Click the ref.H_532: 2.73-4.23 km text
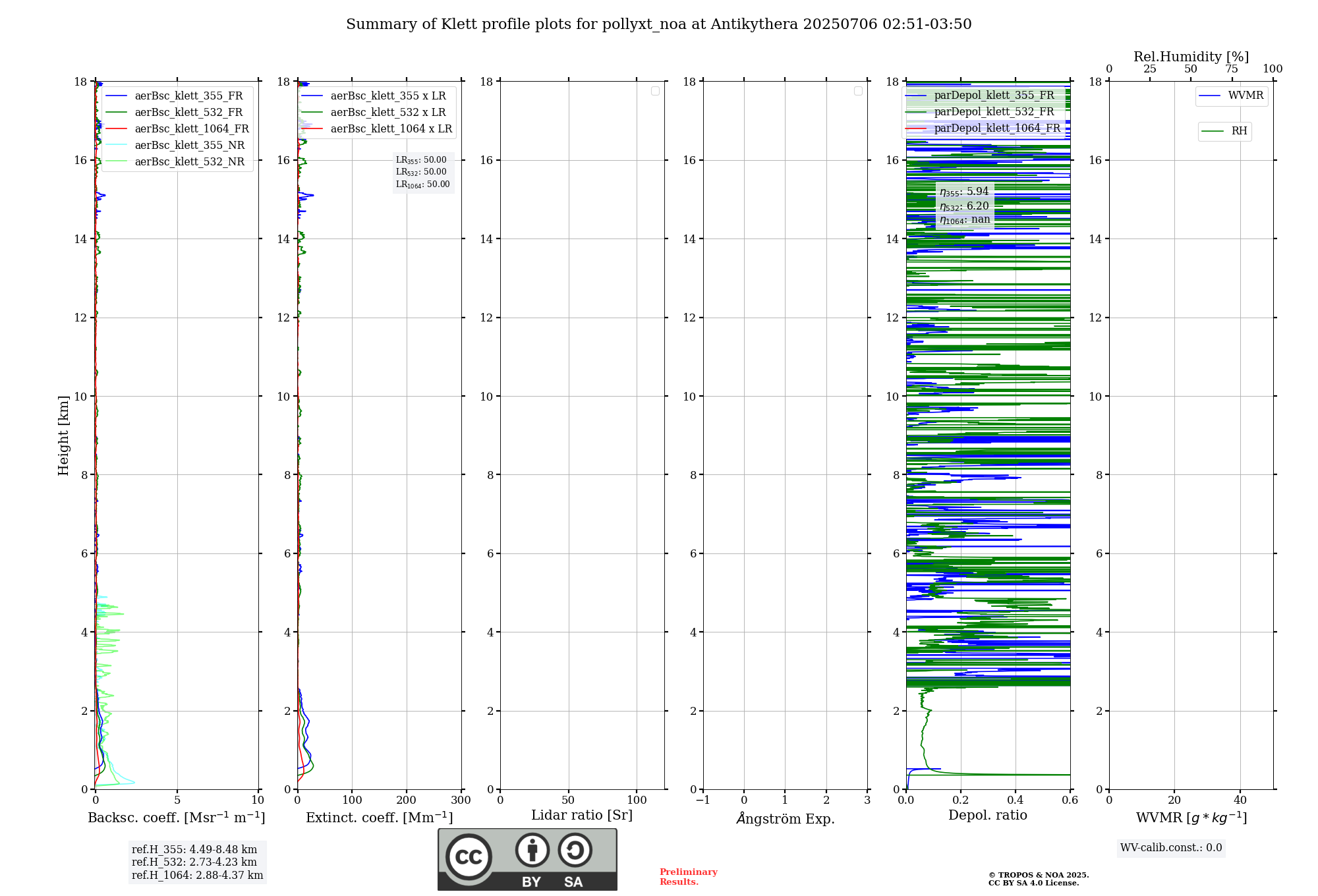This screenshot has height=896, width=1318. (x=194, y=862)
